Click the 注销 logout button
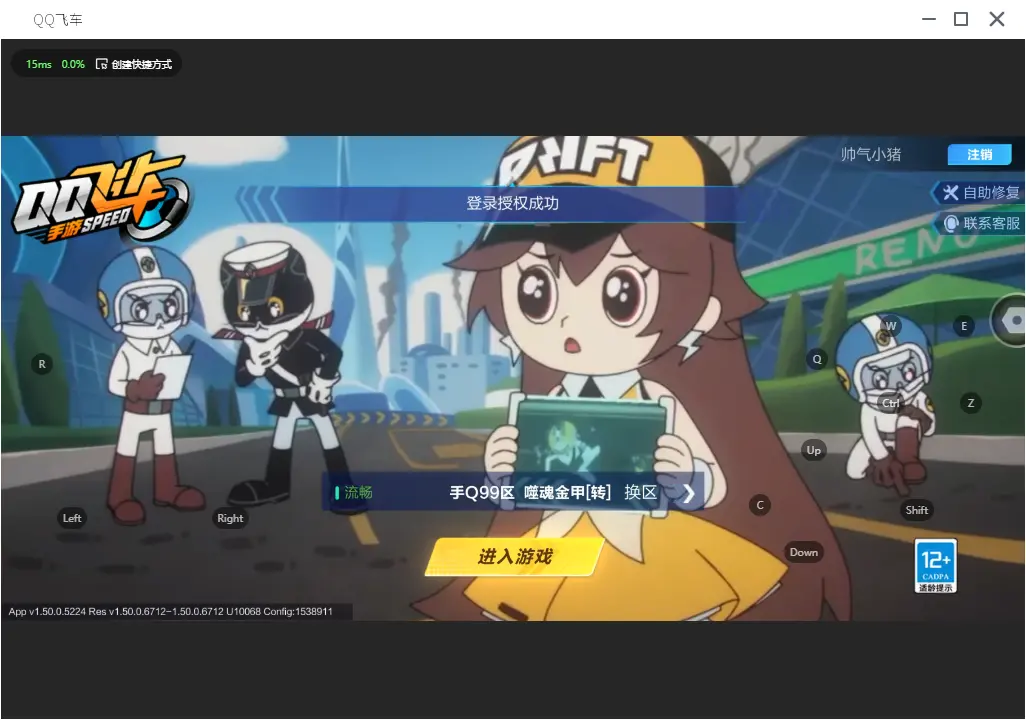 [x=980, y=154]
